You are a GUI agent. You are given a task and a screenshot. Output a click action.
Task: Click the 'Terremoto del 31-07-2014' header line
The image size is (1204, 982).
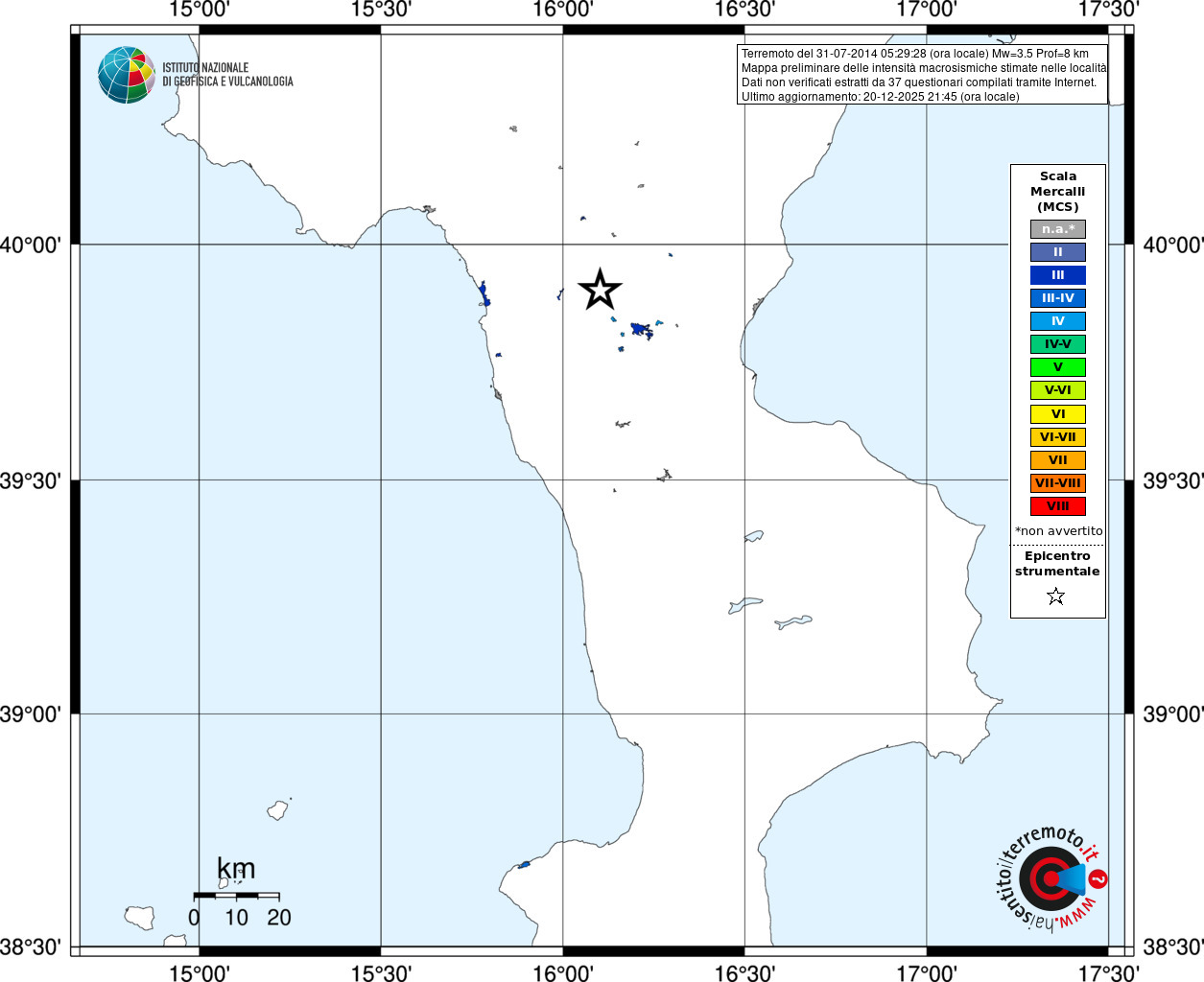[x=915, y=54]
